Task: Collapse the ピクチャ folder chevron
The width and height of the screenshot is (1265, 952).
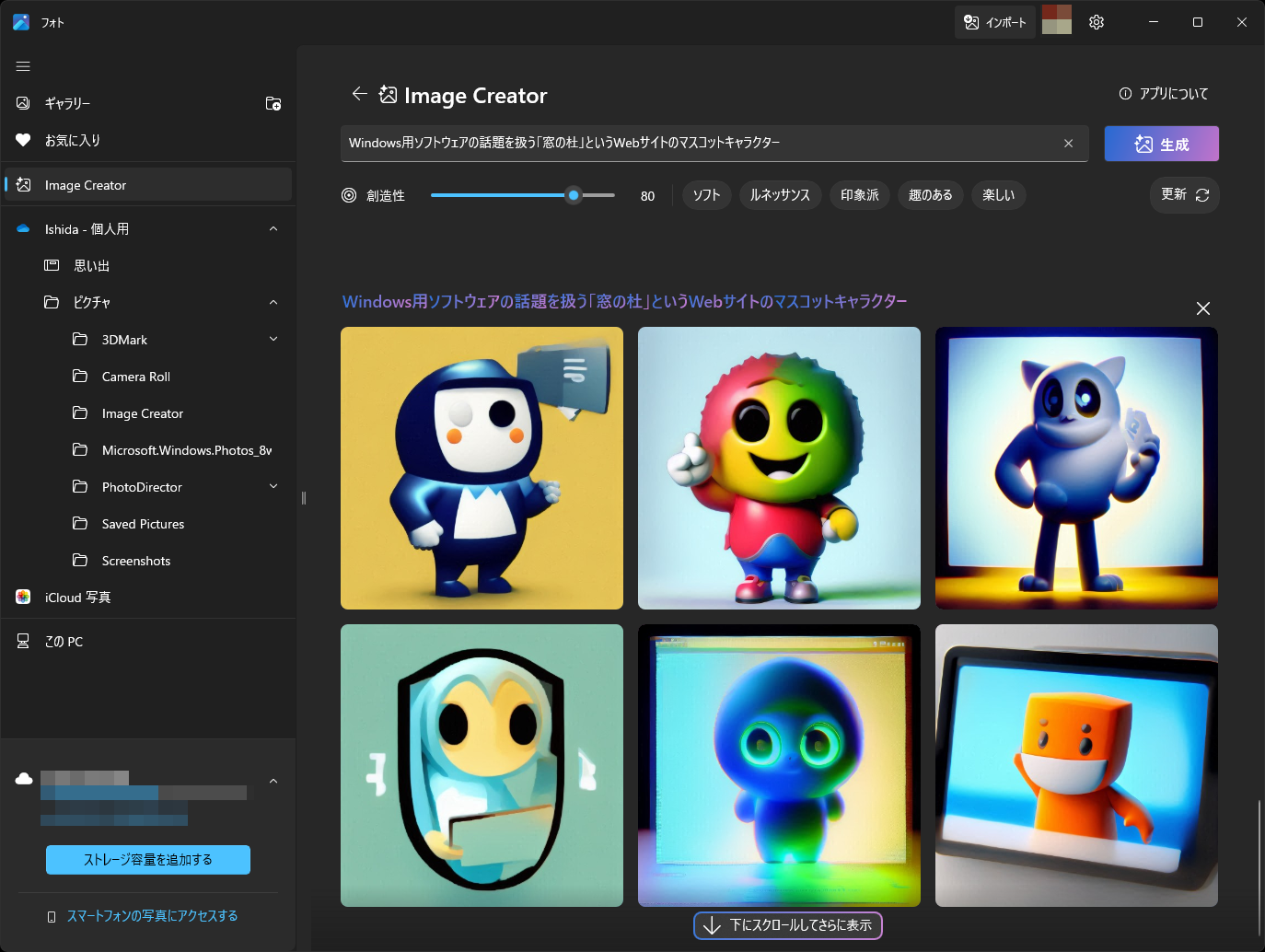Action: point(273,302)
